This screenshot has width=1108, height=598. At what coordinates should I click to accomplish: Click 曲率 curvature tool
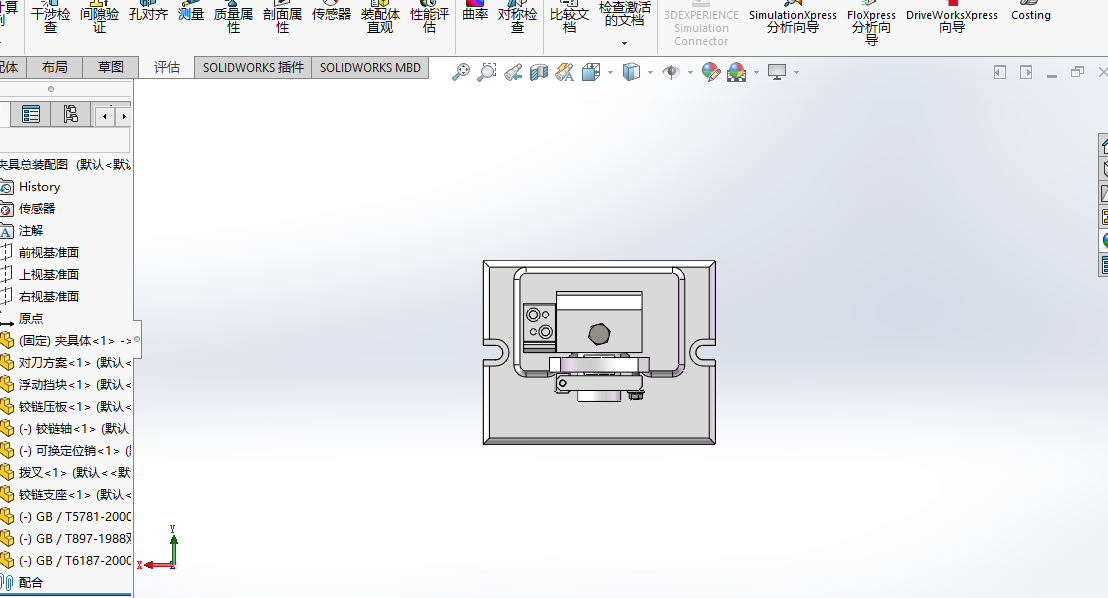click(x=476, y=13)
